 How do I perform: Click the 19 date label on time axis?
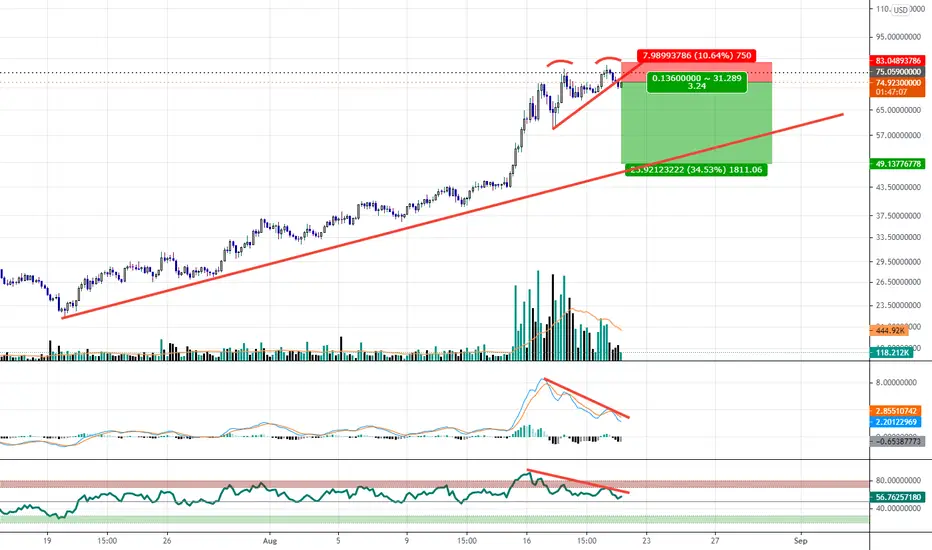(47, 541)
